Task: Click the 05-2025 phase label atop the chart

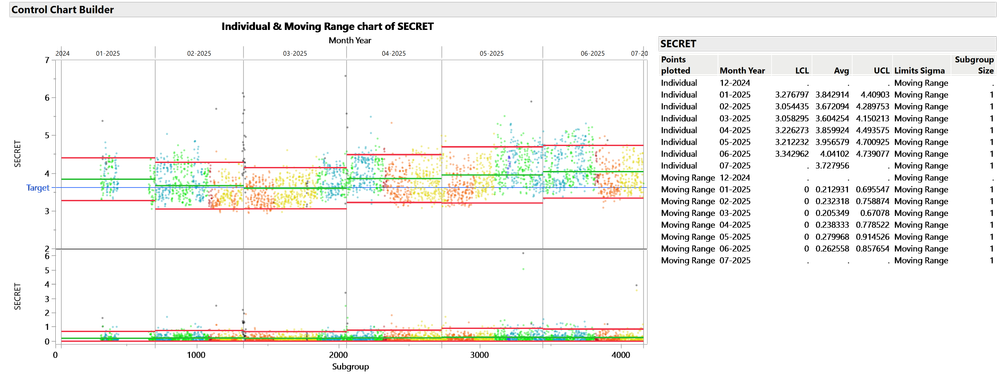Action: (491, 54)
